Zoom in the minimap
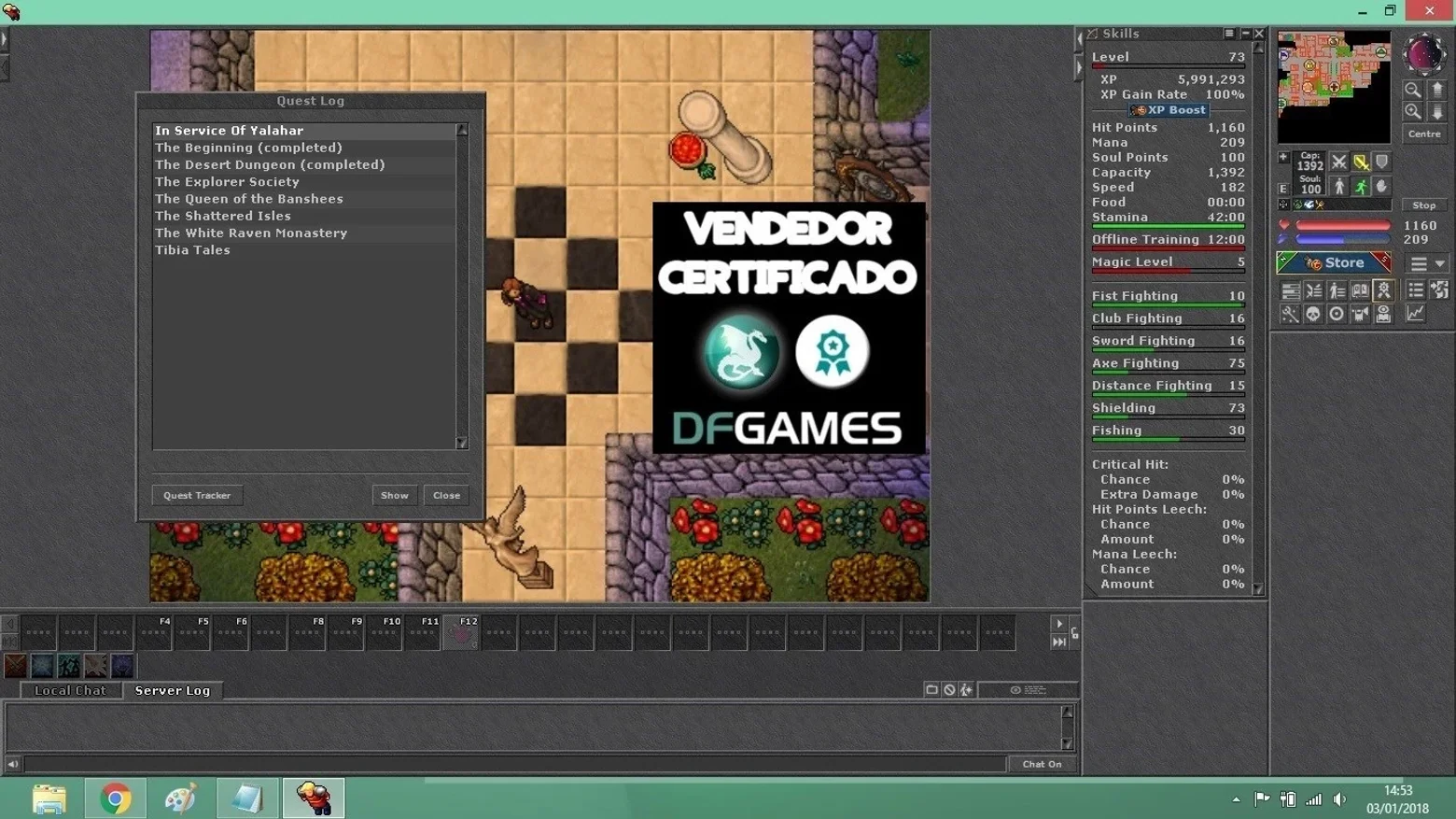Image resolution: width=1456 pixels, height=819 pixels. (x=1413, y=112)
